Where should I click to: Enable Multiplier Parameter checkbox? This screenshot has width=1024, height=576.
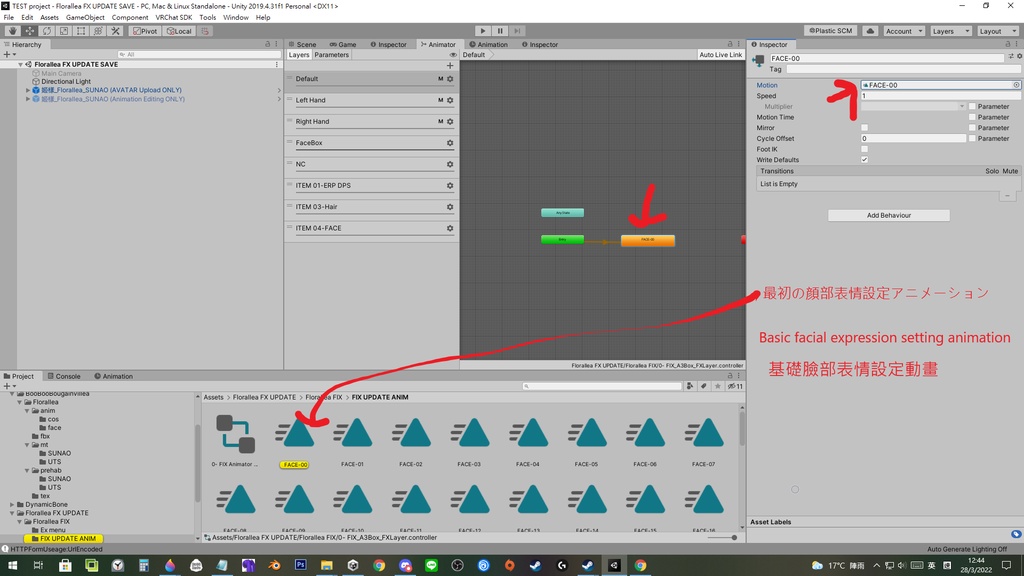tap(972, 106)
